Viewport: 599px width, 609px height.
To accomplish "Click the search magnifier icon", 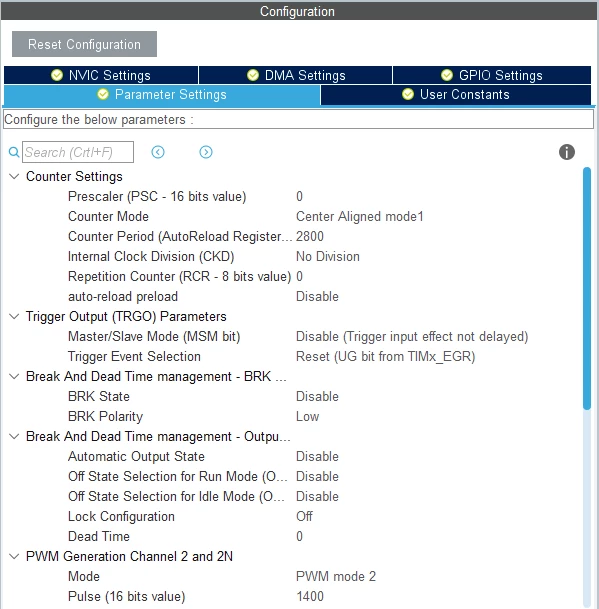I will point(14,152).
